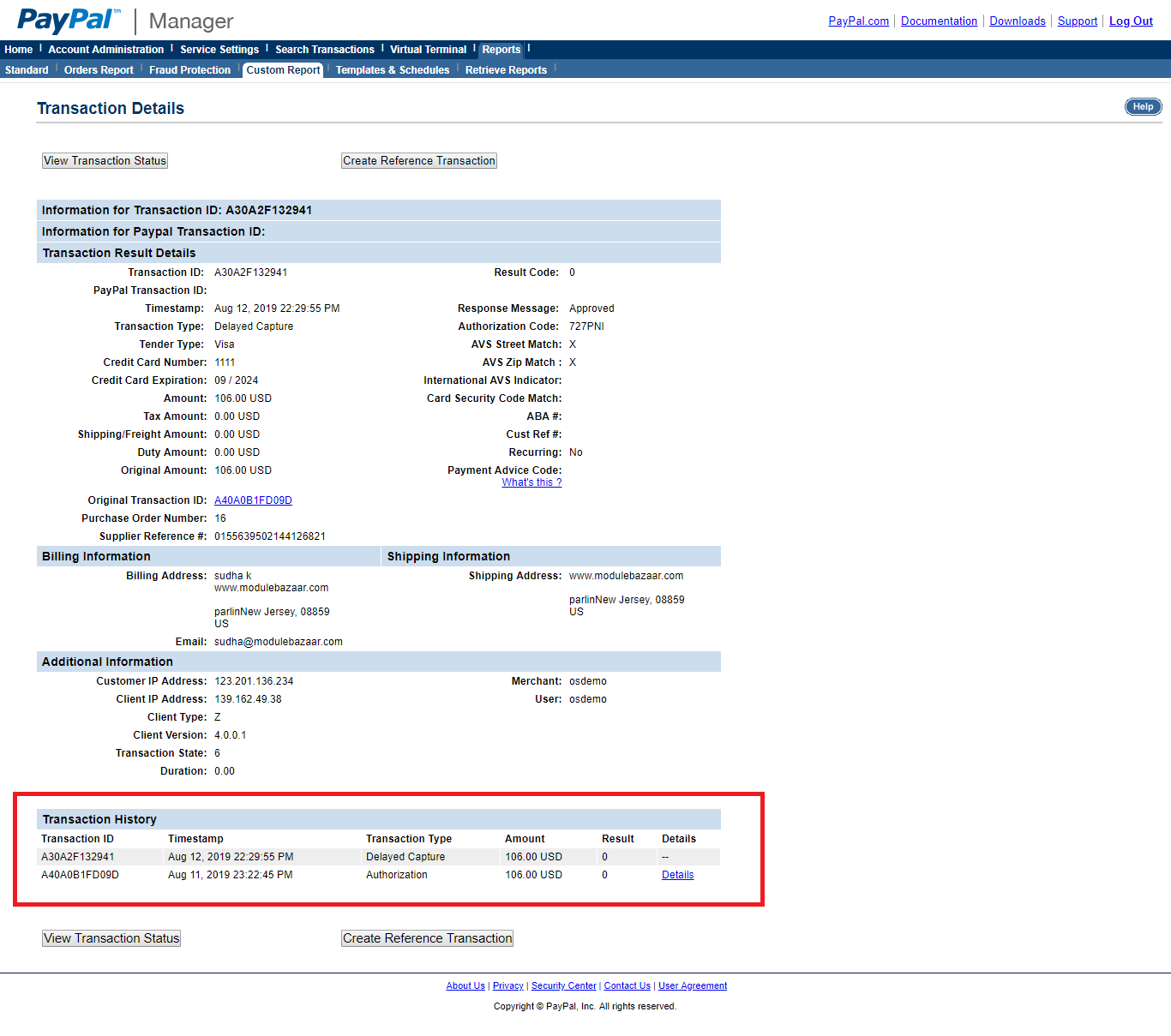This screenshot has height=1036, width=1171.
Task: Go to Search Transactions
Action: (325, 50)
